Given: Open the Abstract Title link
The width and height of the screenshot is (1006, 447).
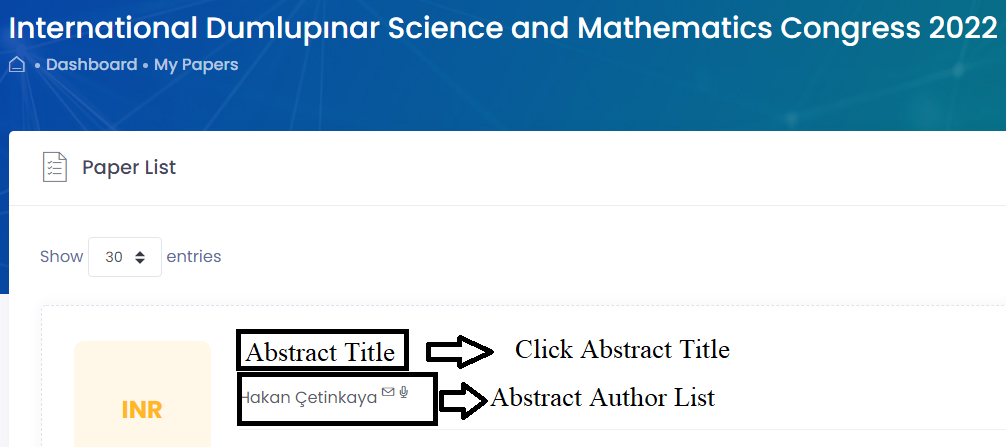Looking at the screenshot, I should point(321,350).
